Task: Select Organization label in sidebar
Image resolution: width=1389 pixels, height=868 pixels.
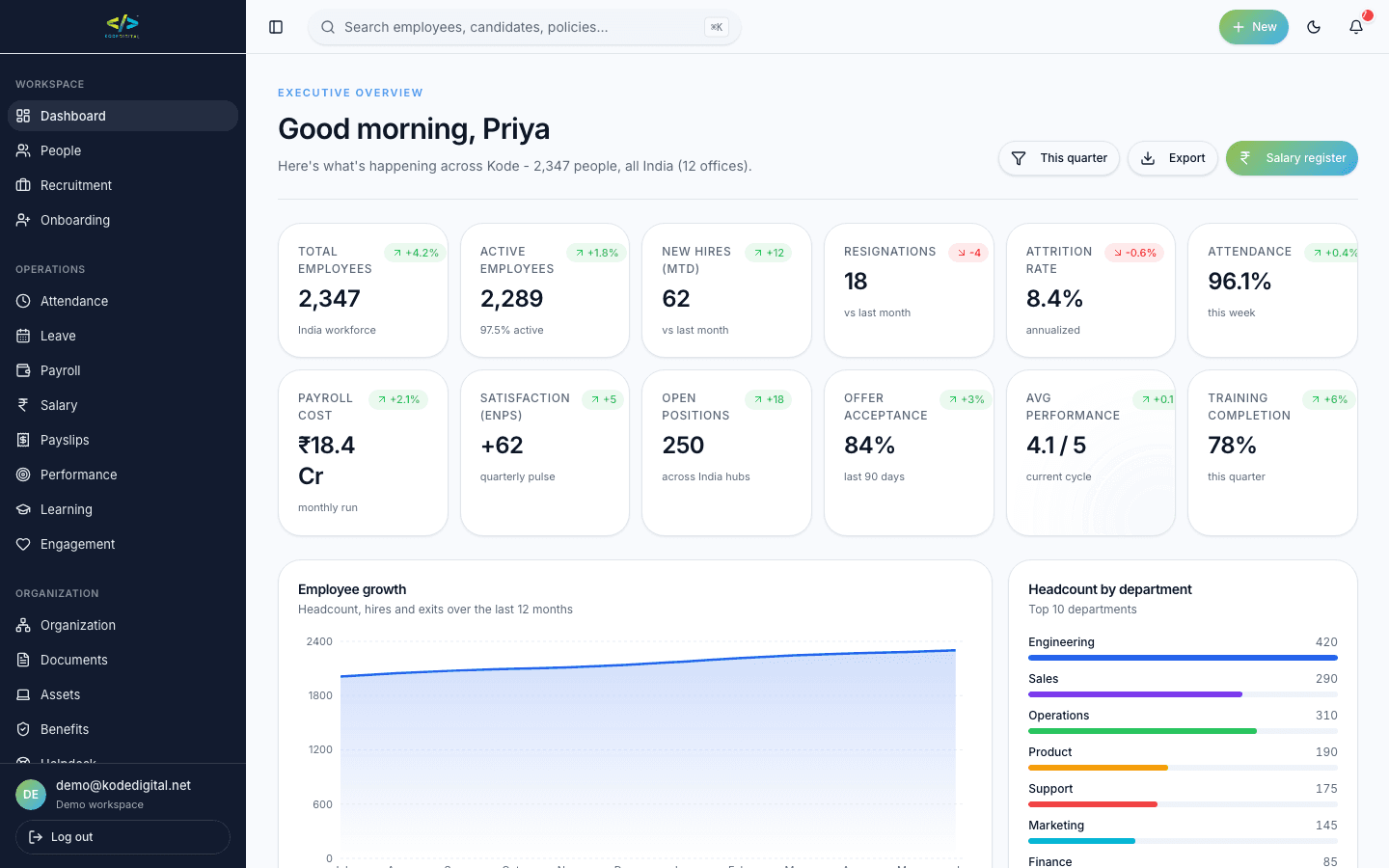Action: click(x=78, y=625)
